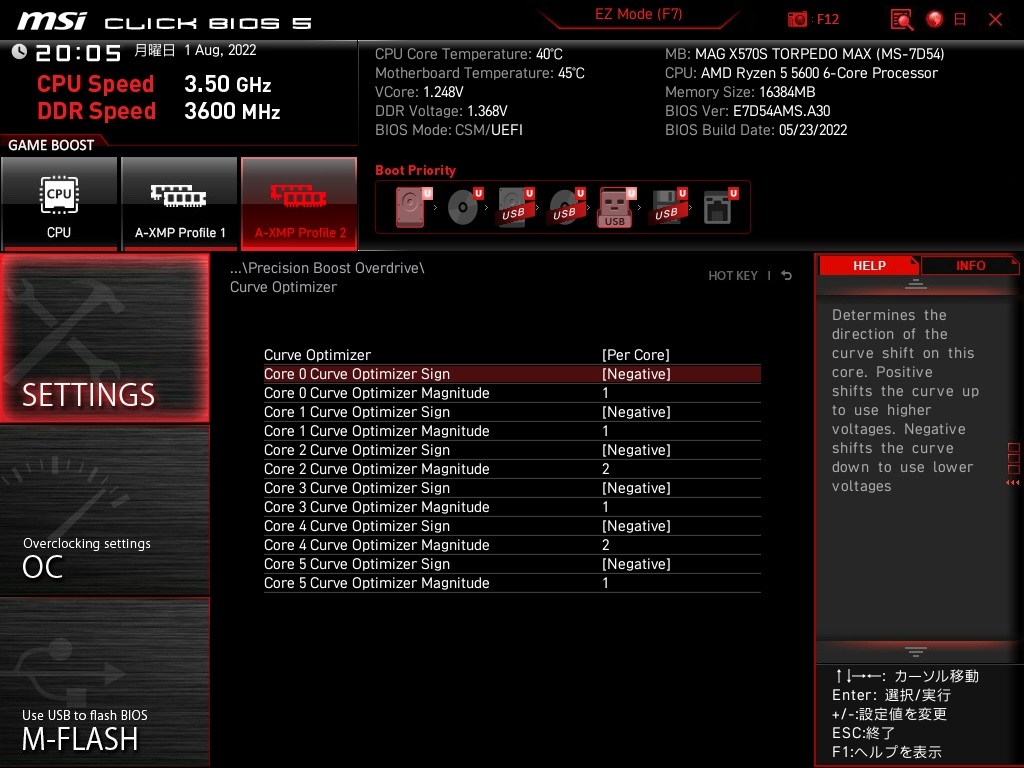
Task: Select the USB hard disk boot device
Action: pyautogui.click(x=515, y=207)
